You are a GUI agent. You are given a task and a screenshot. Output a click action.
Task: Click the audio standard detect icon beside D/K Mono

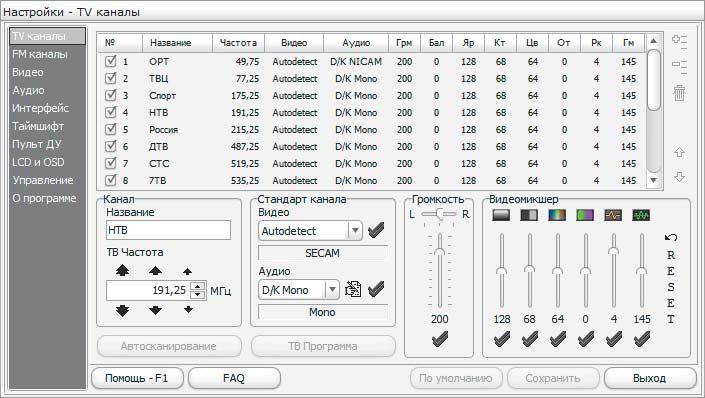pos(353,289)
